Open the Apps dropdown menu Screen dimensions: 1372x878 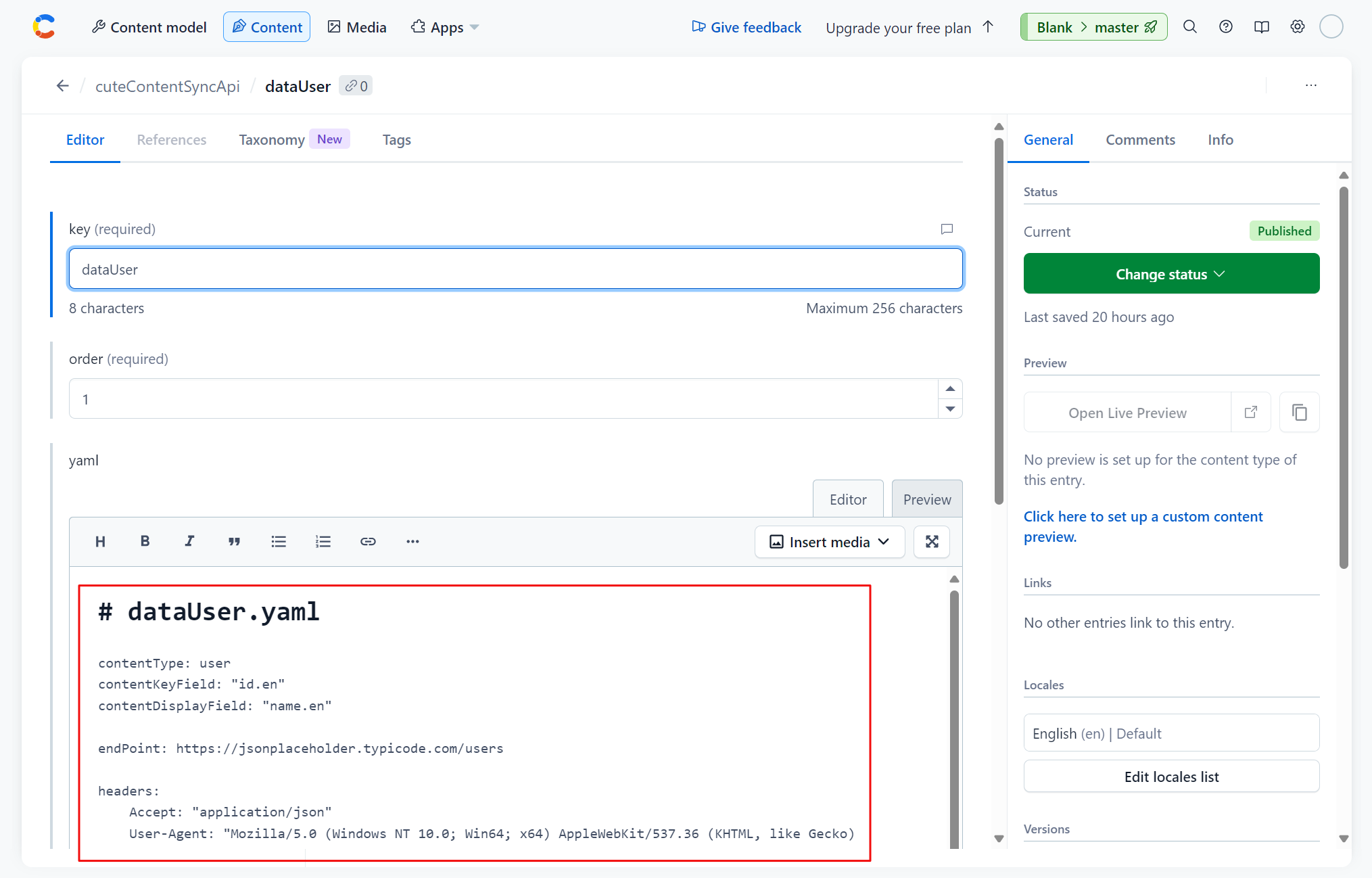pos(446,27)
